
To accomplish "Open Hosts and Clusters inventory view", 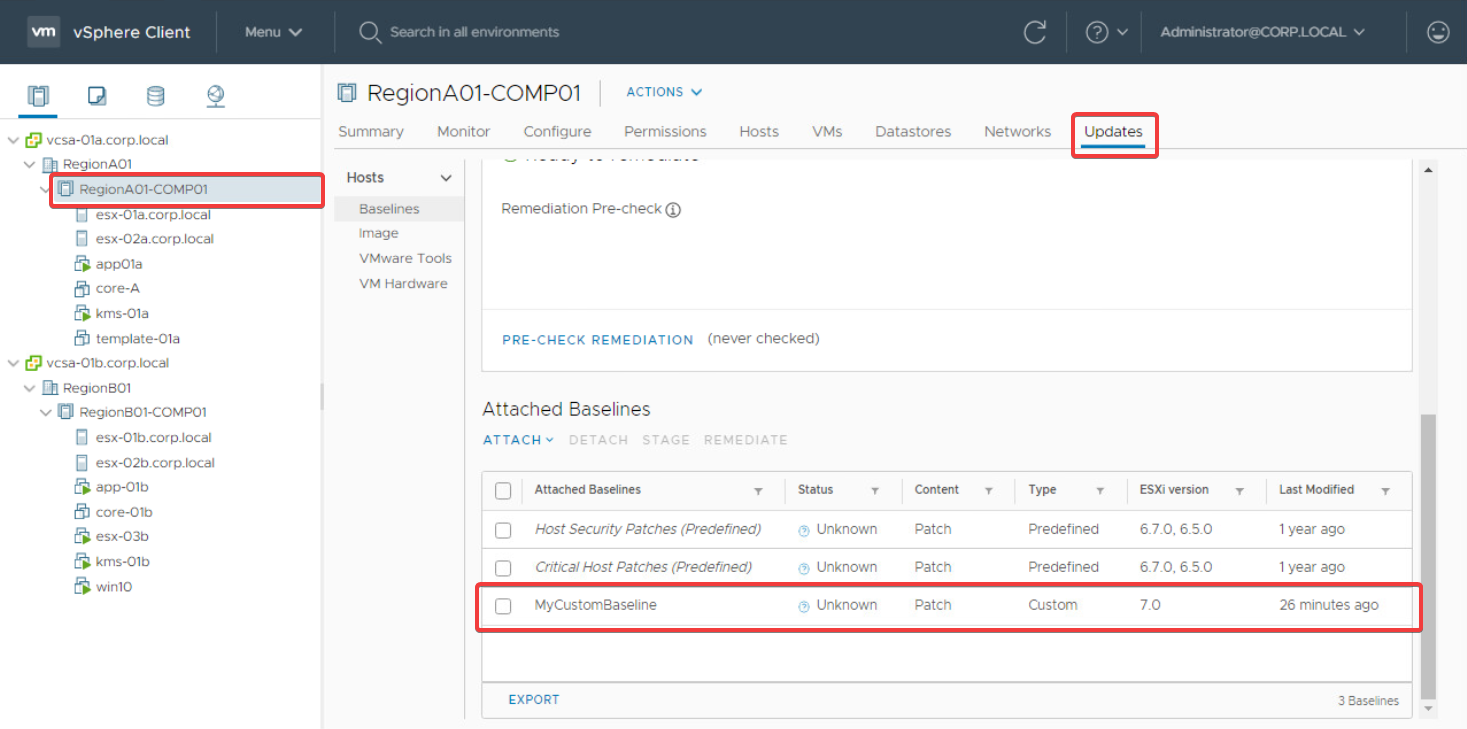I will coord(38,96).
